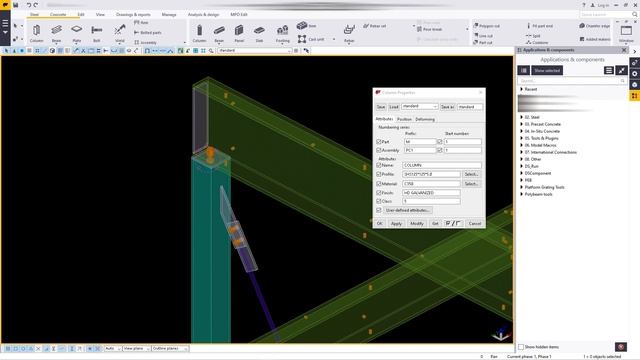This screenshot has width=640, height=360.
Task: Click the Redo arrow
Action: coord(36,5)
